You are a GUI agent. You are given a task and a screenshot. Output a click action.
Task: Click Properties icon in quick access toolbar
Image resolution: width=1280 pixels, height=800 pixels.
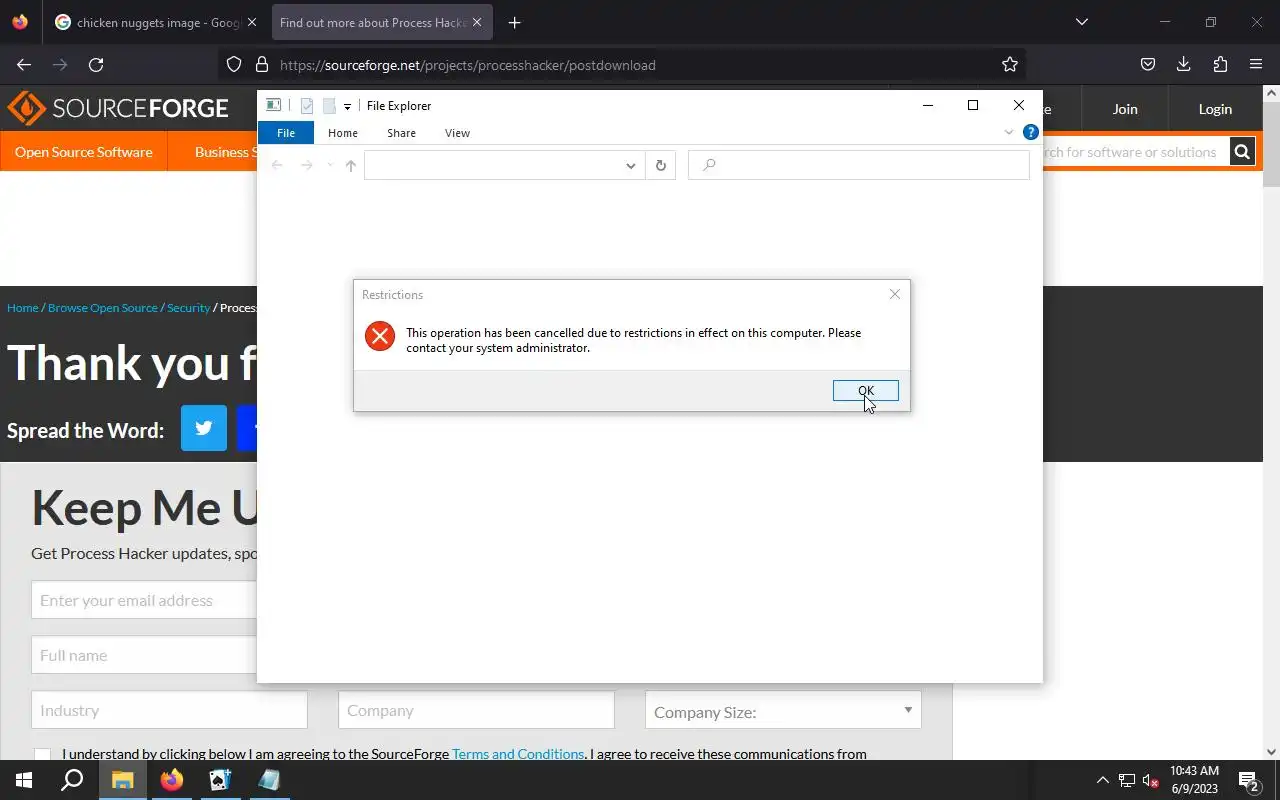(x=307, y=106)
